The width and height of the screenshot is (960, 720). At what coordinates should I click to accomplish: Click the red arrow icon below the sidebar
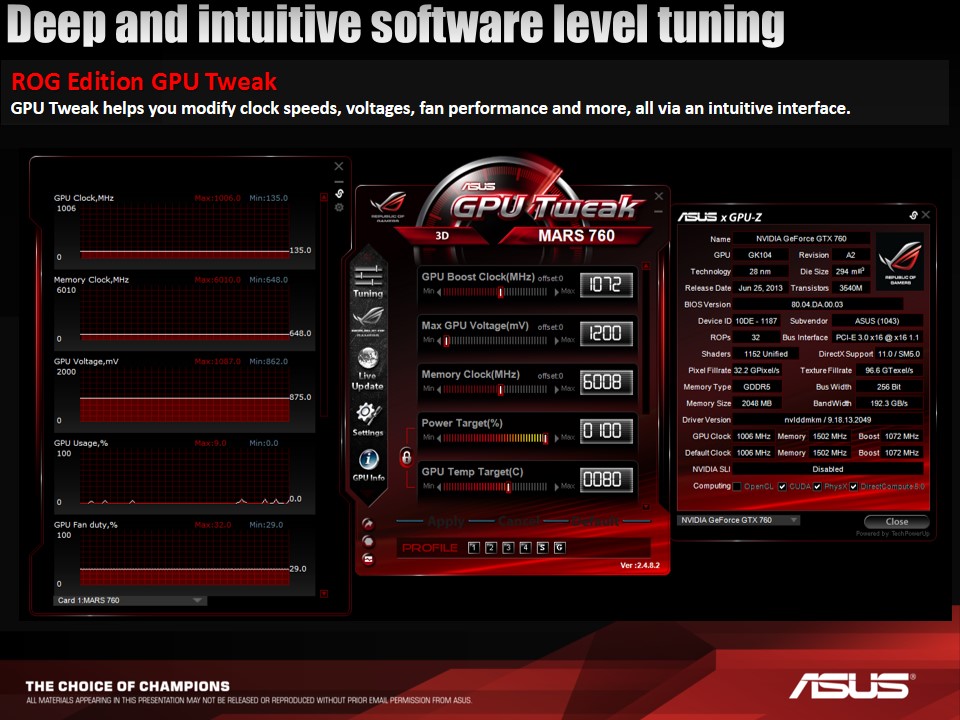click(367, 523)
